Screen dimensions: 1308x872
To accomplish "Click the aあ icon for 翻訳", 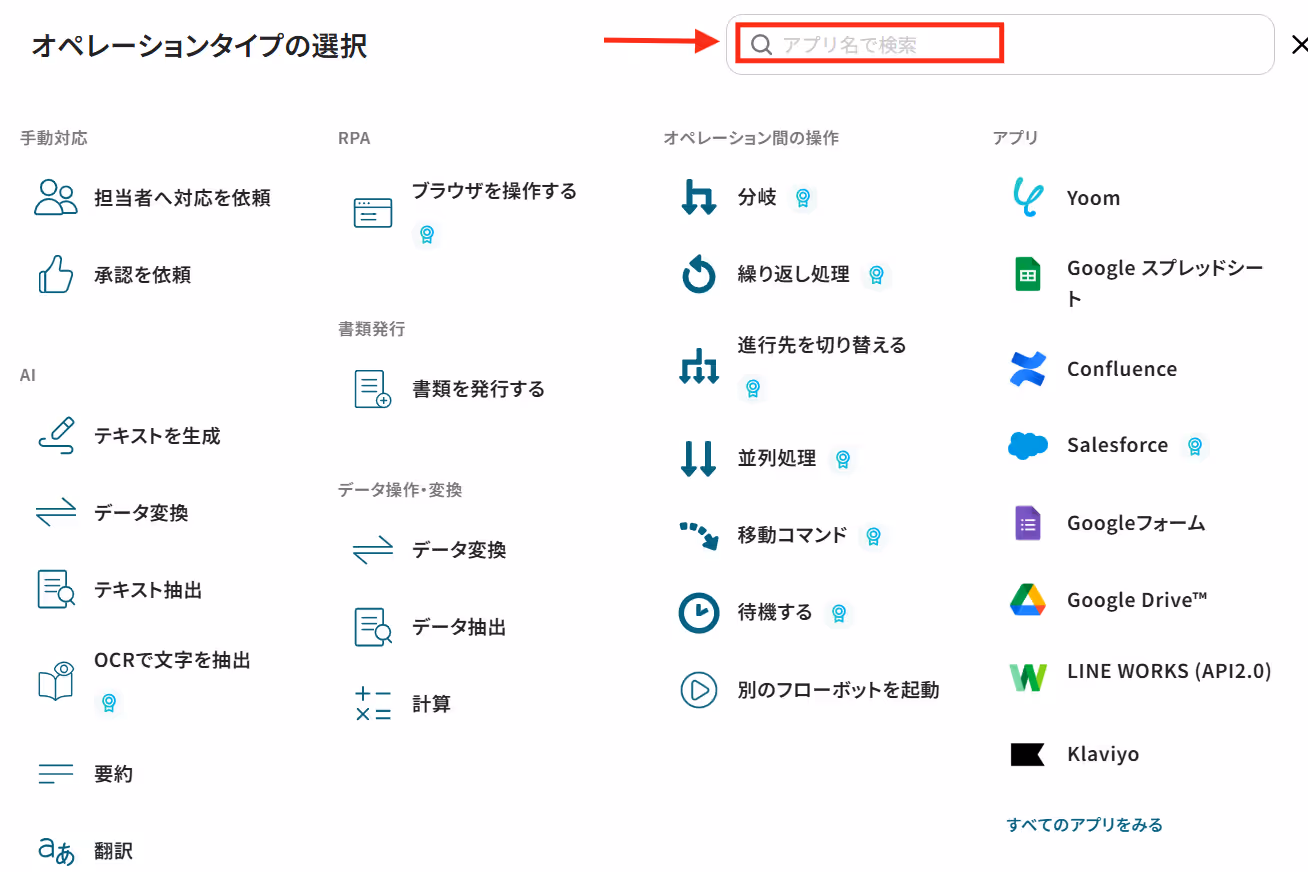I will coord(56,851).
